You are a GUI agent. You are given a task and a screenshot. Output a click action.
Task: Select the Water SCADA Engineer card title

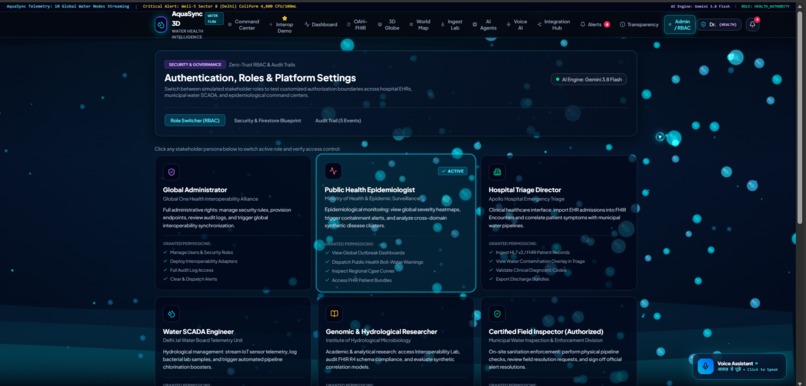[198, 332]
